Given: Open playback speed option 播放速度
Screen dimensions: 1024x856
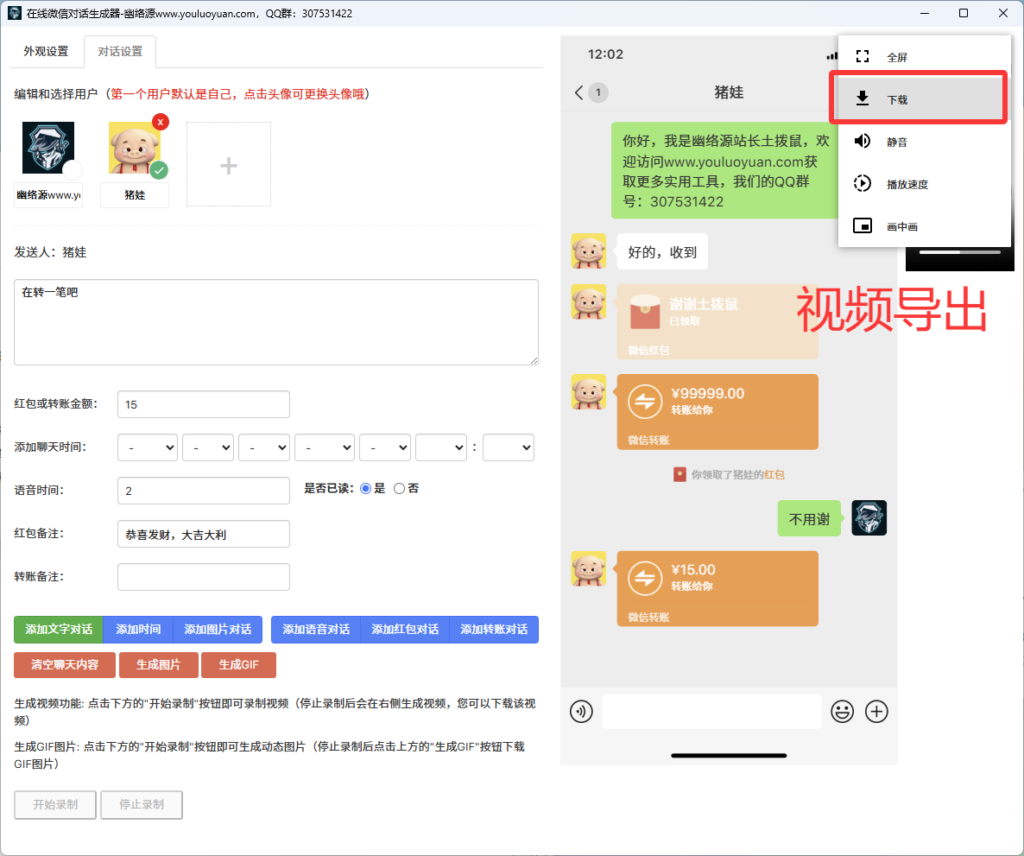Looking at the screenshot, I should tap(923, 183).
